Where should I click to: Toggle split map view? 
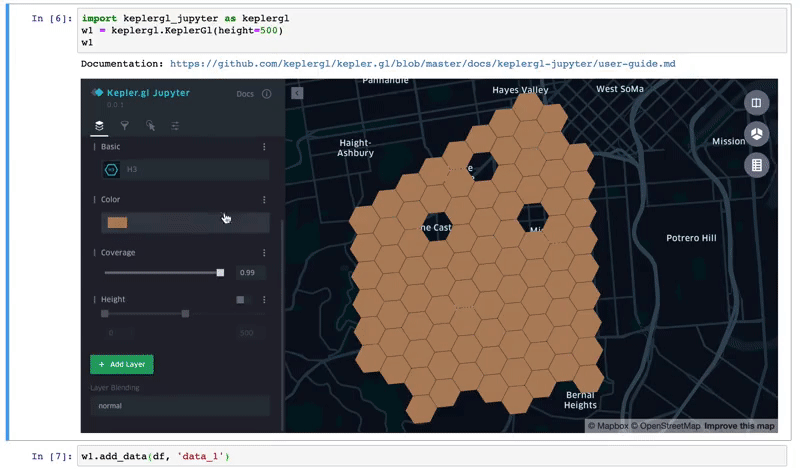[x=757, y=103]
